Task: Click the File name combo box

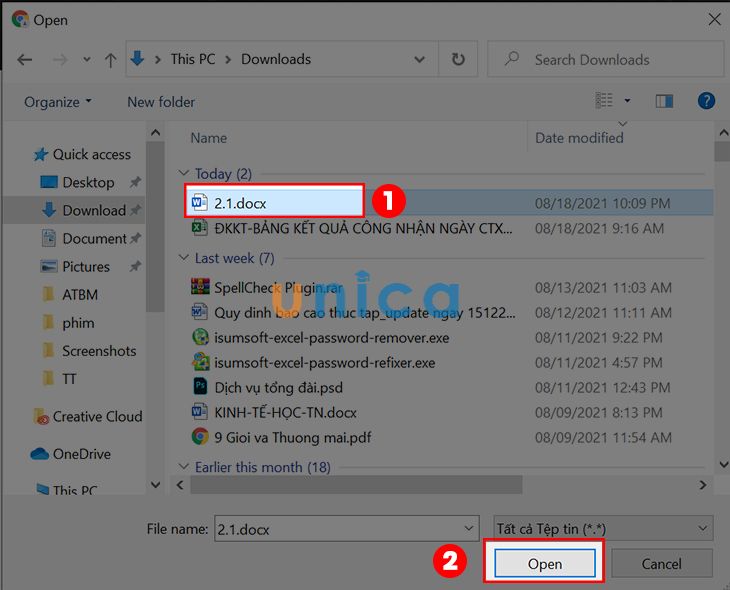Action: coord(346,529)
